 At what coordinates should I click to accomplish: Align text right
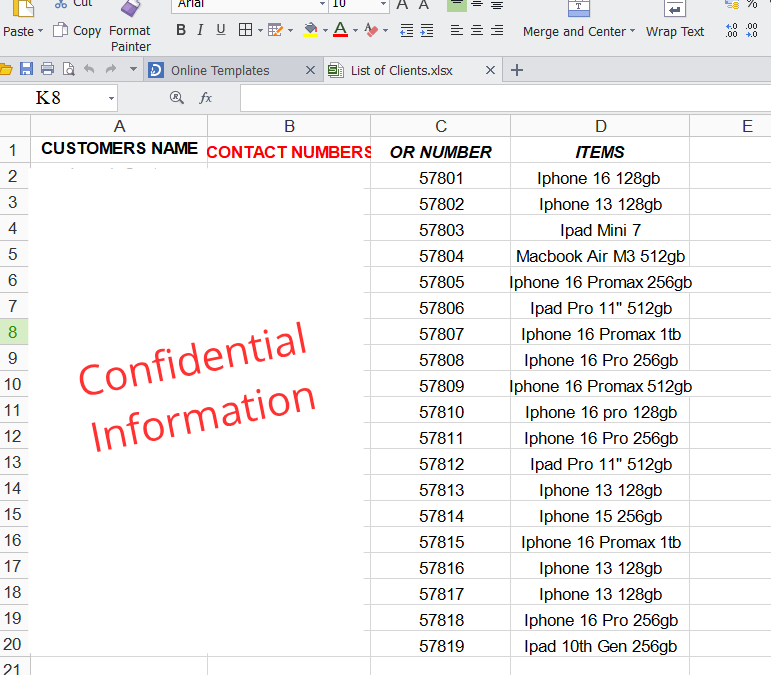(497, 30)
